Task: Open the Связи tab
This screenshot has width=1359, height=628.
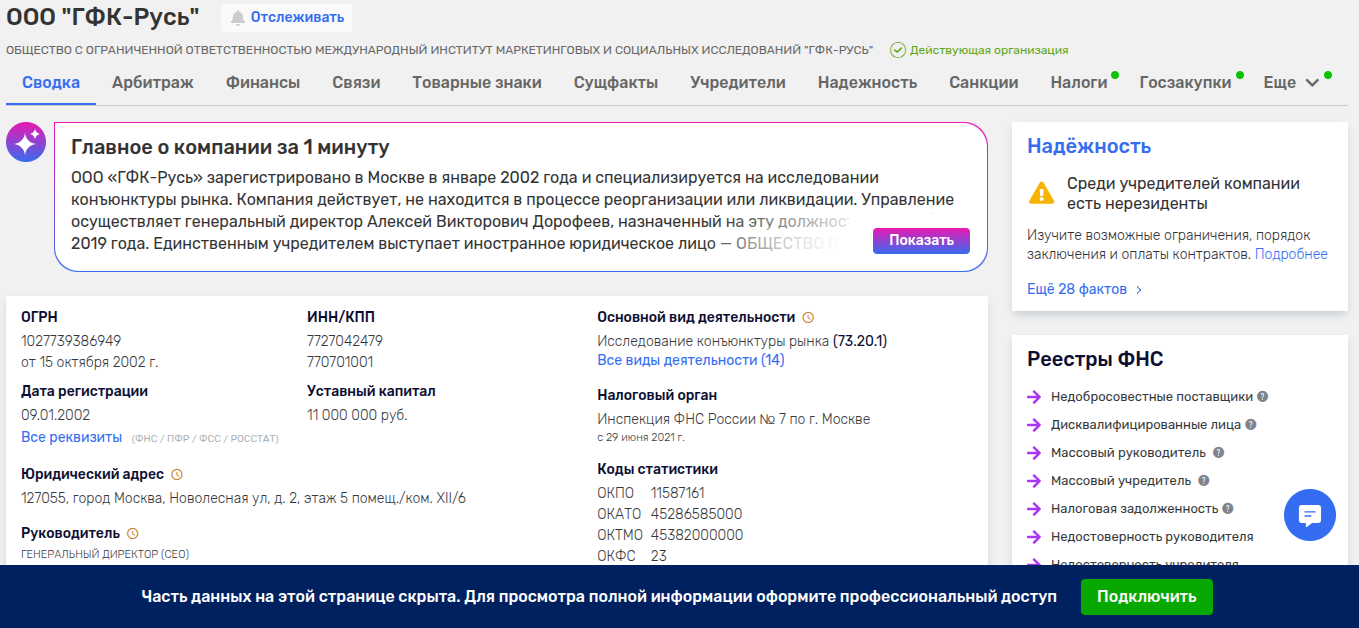Action: click(x=356, y=83)
